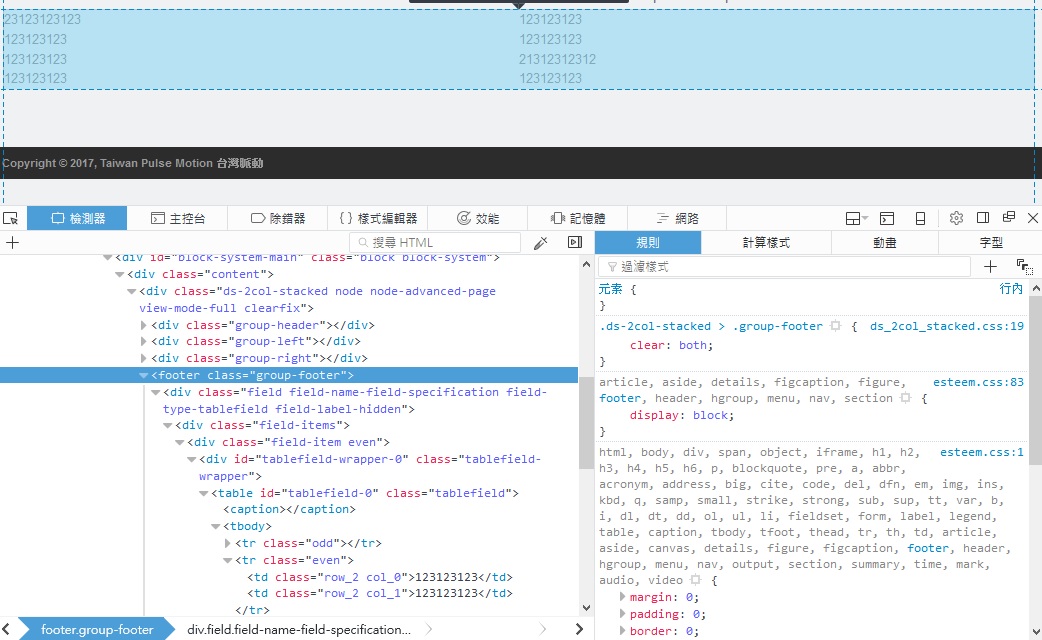
Task: Open the 計算樣式 computed styles tab
Action: click(x=766, y=242)
